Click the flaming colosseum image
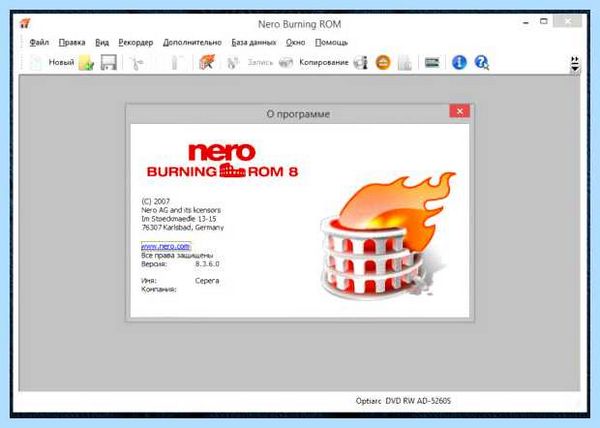 pyautogui.click(x=387, y=236)
